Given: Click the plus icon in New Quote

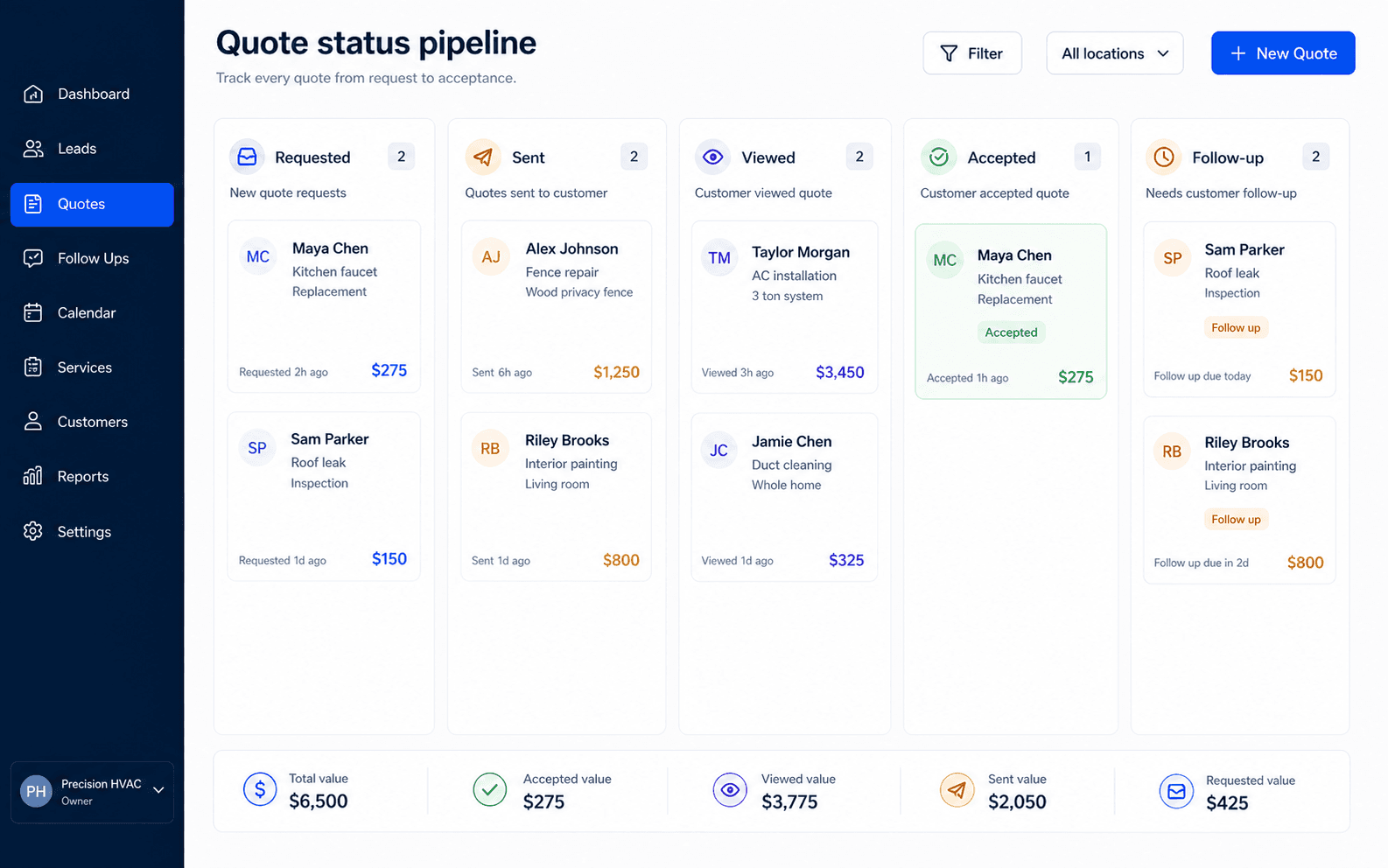Looking at the screenshot, I should pos(1238,53).
